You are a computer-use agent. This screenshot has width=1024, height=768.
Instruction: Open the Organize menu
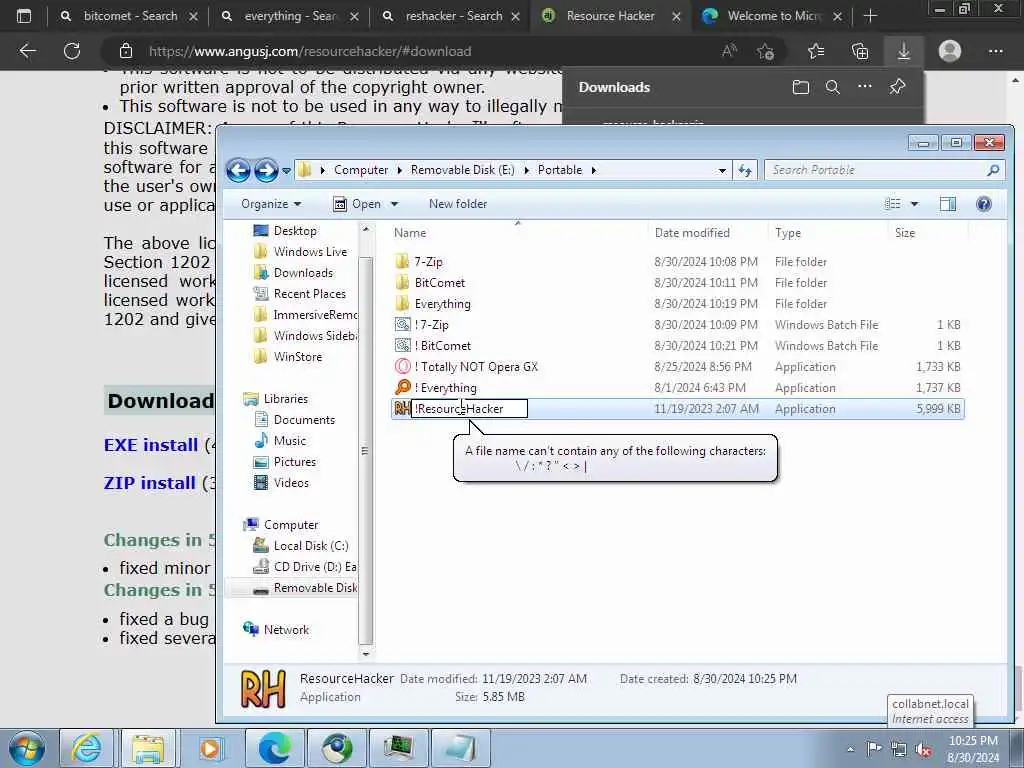(x=271, y=204)
